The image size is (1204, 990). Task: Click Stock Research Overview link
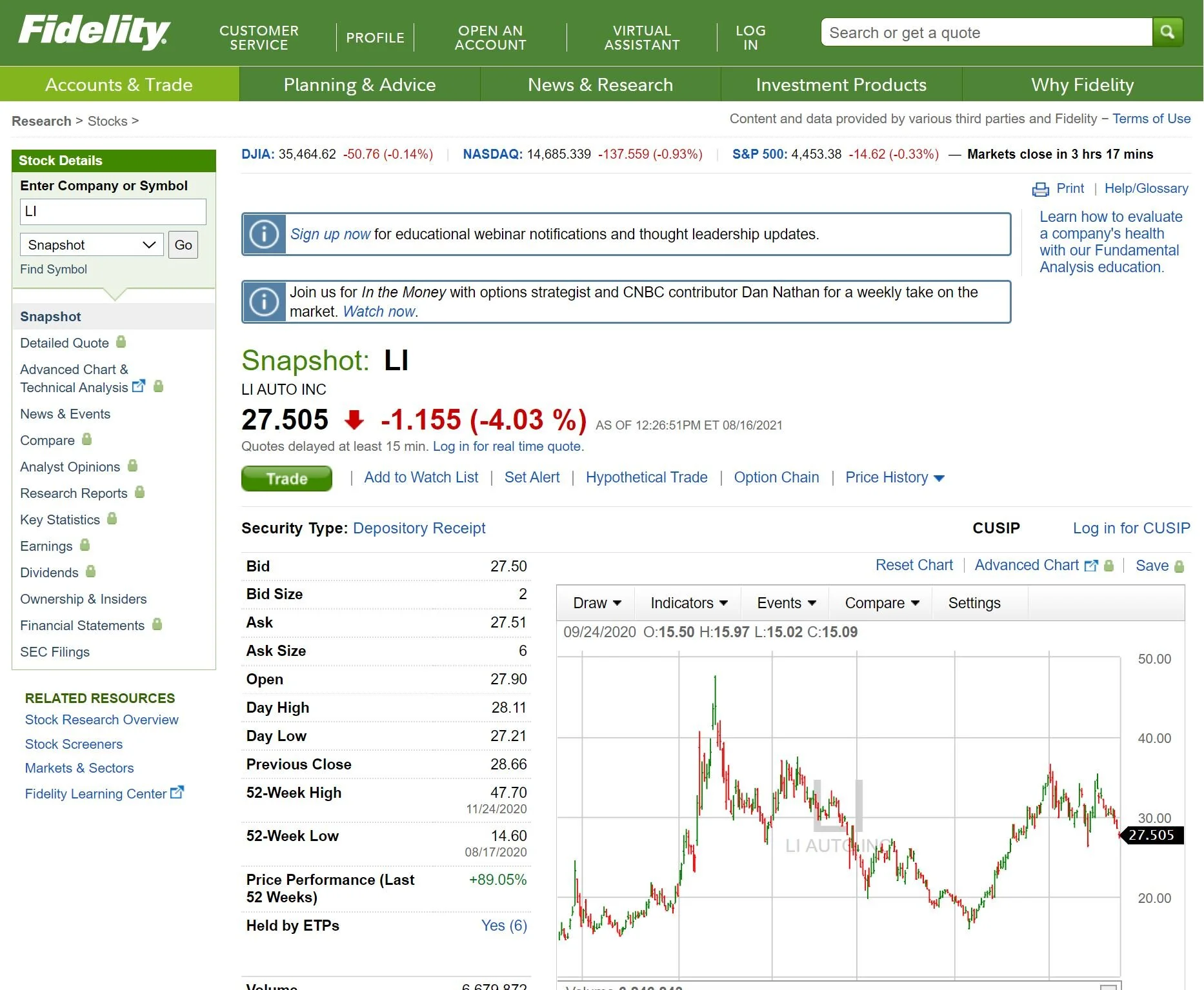(101, 720)
